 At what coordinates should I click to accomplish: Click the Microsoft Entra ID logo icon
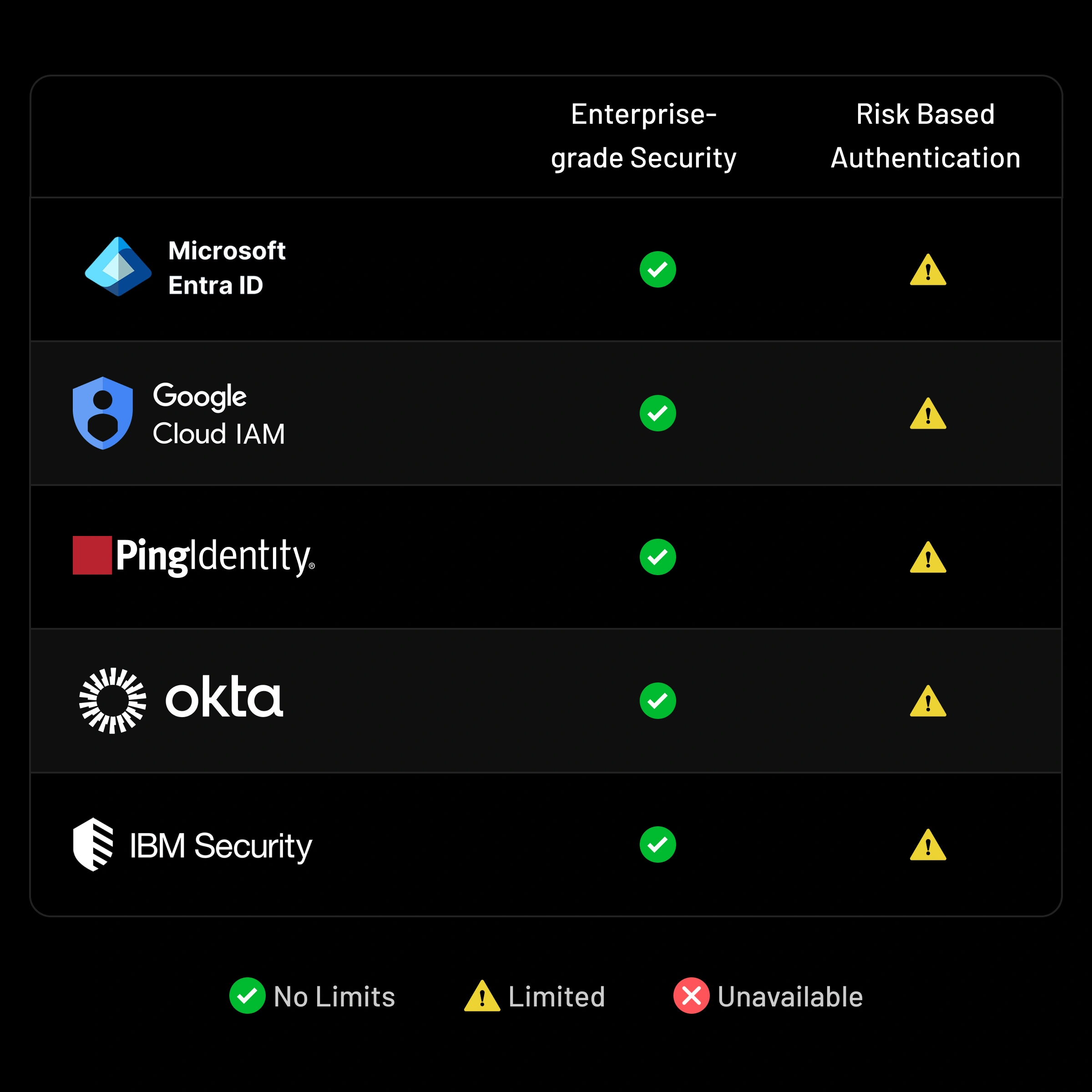pos(118,267)
